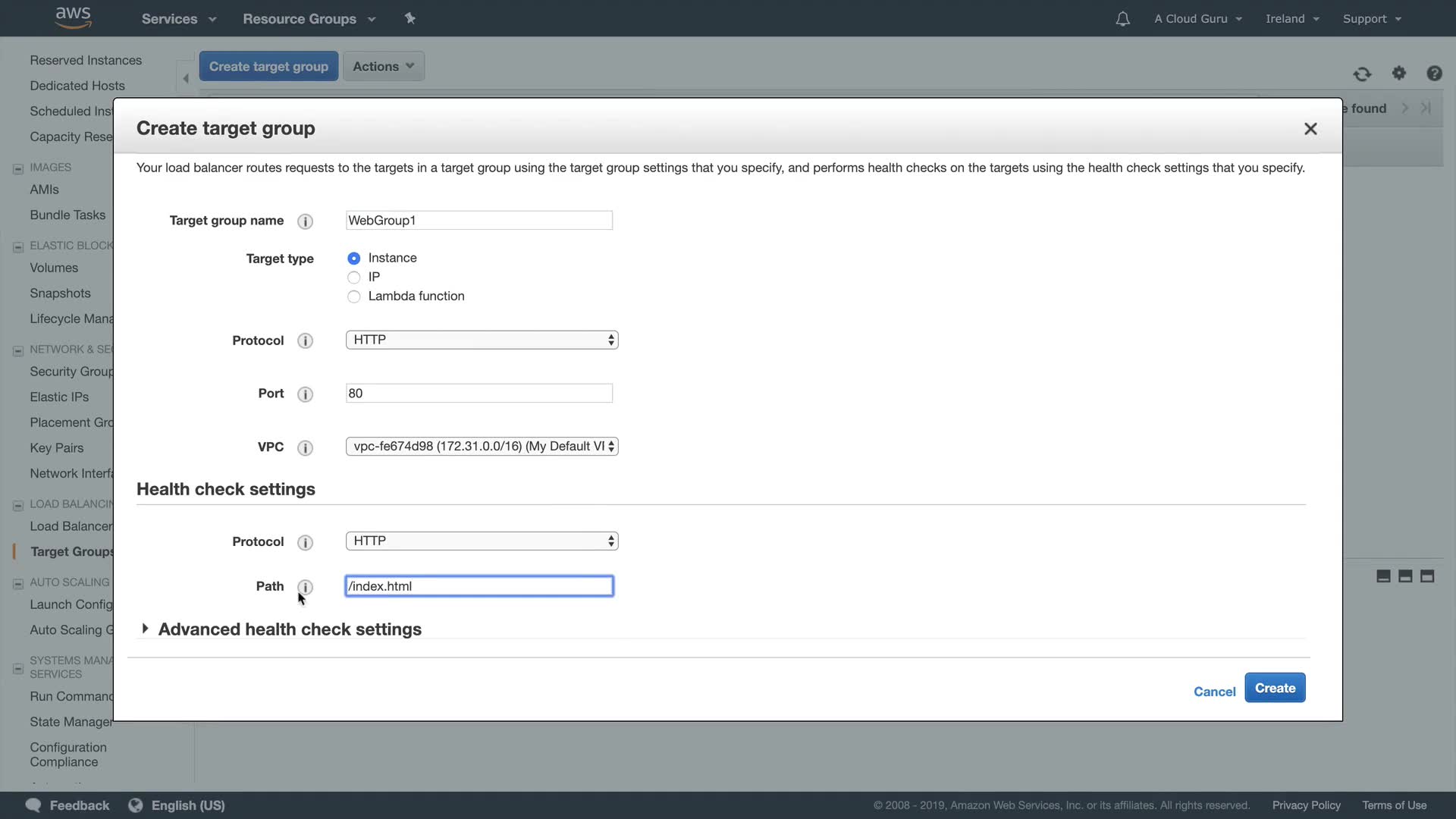Open the Services menu
This screenshot has width=1456, height=819.
coord(178,19)
